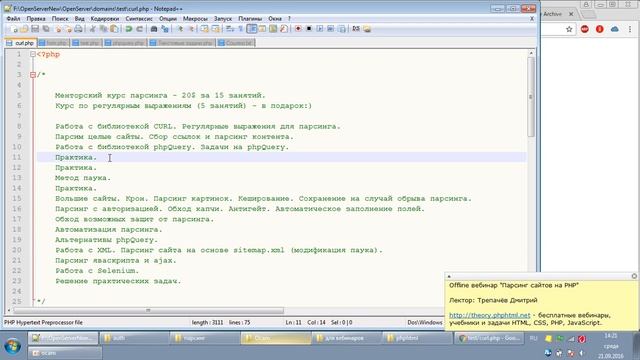The height and width of the screenshot is (360, 640).
Task: Click the RU language indicator in tray
Action: pos(533,338)
